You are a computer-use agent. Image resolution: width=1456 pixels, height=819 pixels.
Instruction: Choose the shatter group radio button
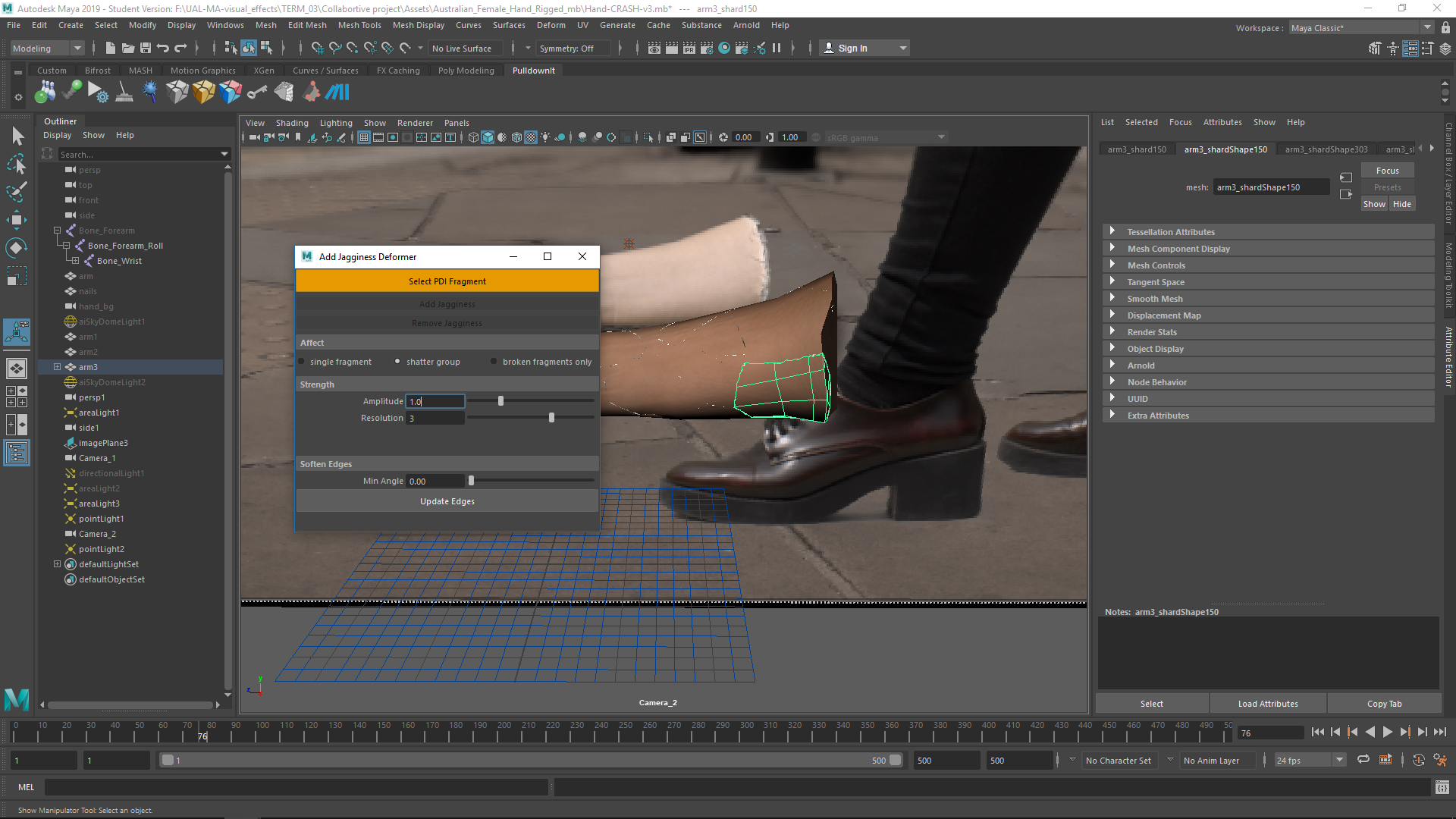point(397,362)
